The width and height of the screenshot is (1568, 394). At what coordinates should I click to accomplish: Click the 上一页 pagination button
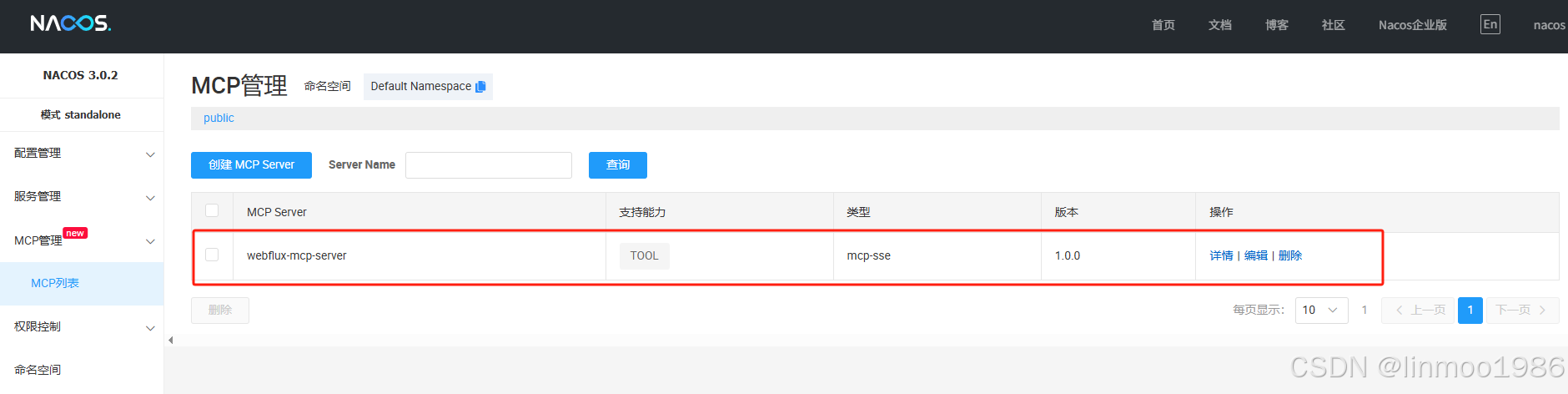(1418, 310)
